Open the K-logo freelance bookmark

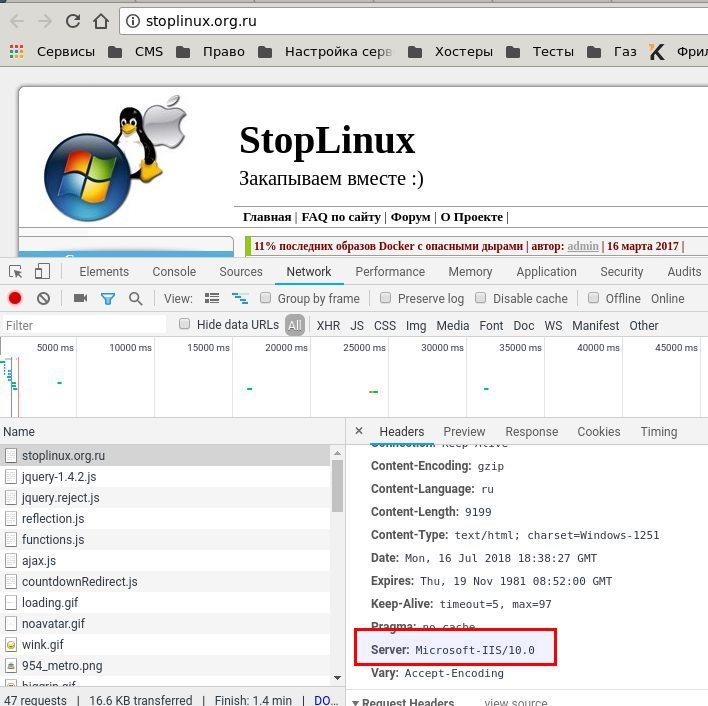coord(657,52)
